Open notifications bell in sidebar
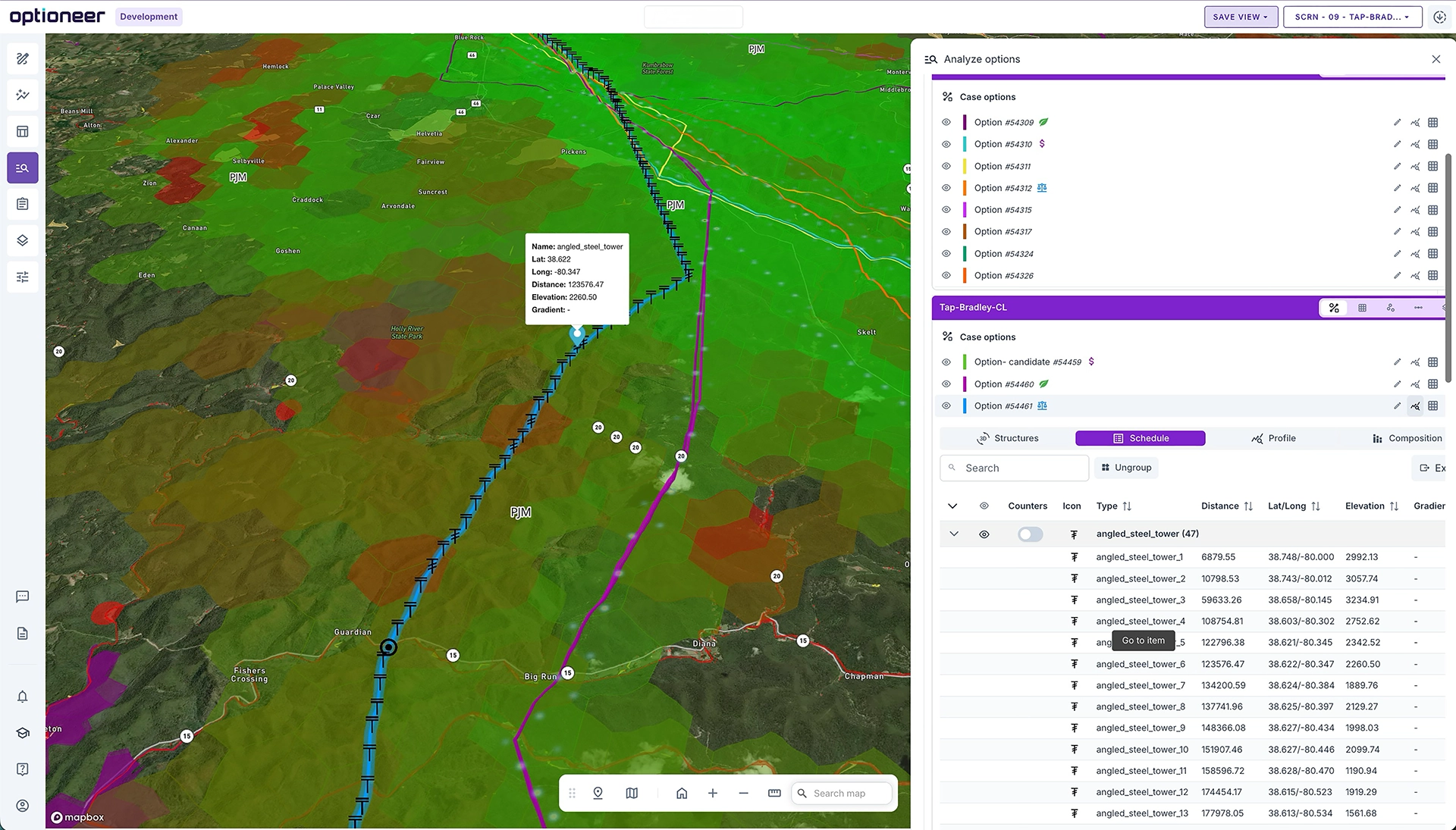This screenshot has width=1456, height=830. tap(23, 697)
